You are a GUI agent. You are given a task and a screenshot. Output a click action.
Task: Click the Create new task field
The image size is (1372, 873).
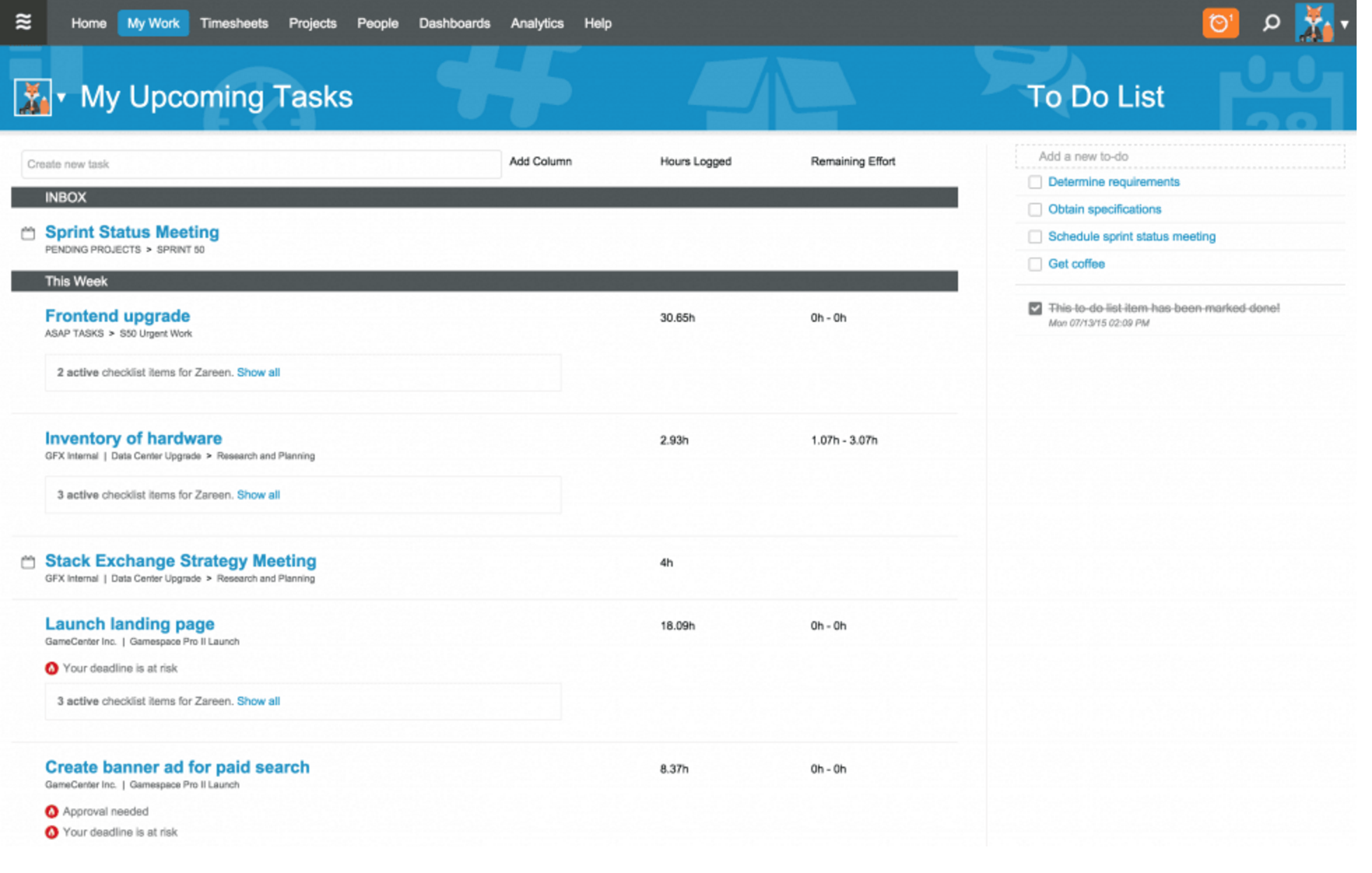point(260,164)
